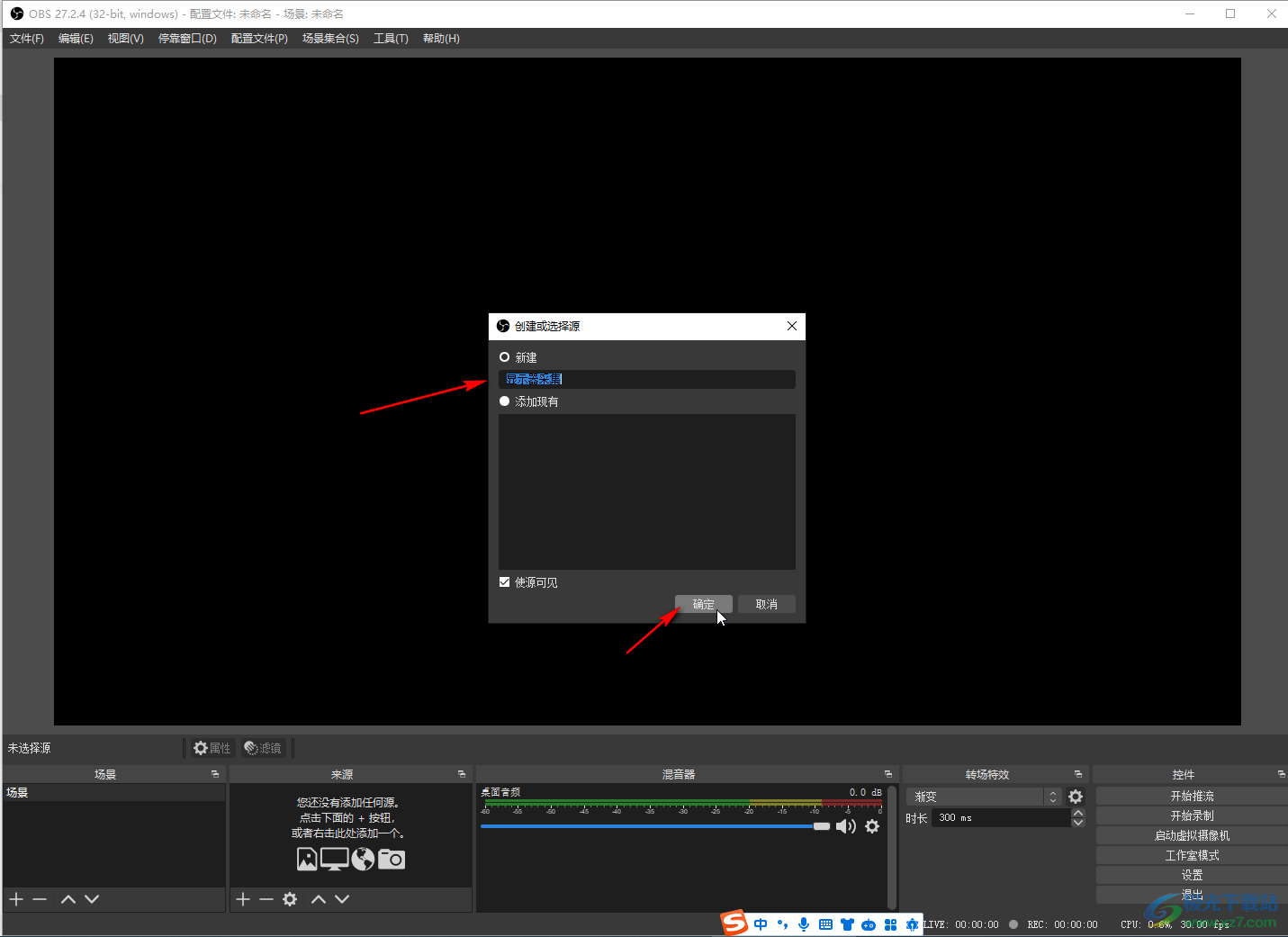Add a new scene with plus icon
The image size is (1288, 937).
[x=16, y=899]
